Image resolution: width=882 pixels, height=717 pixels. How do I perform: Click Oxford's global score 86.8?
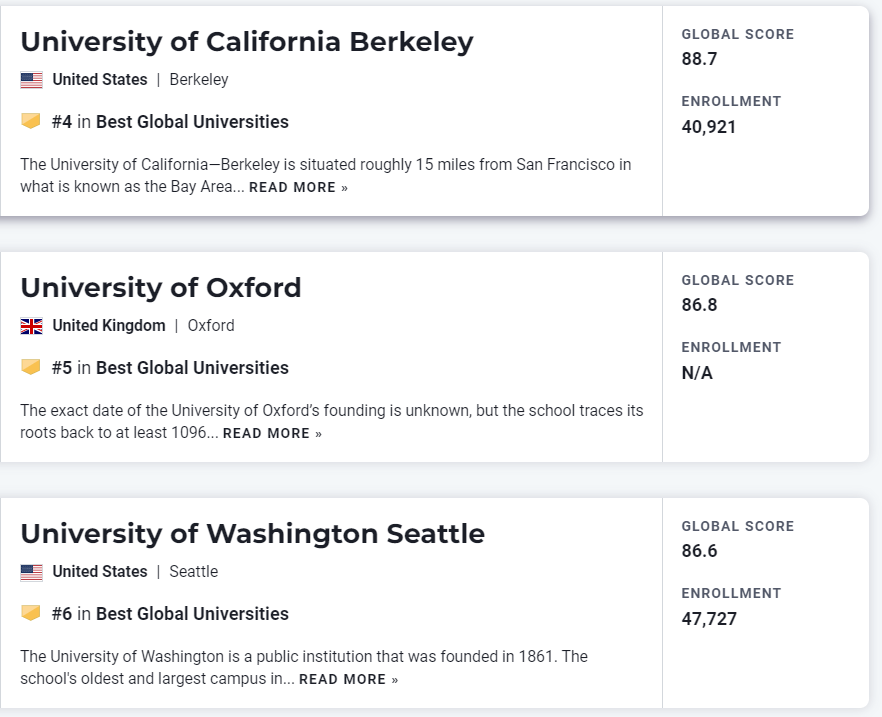699,305
